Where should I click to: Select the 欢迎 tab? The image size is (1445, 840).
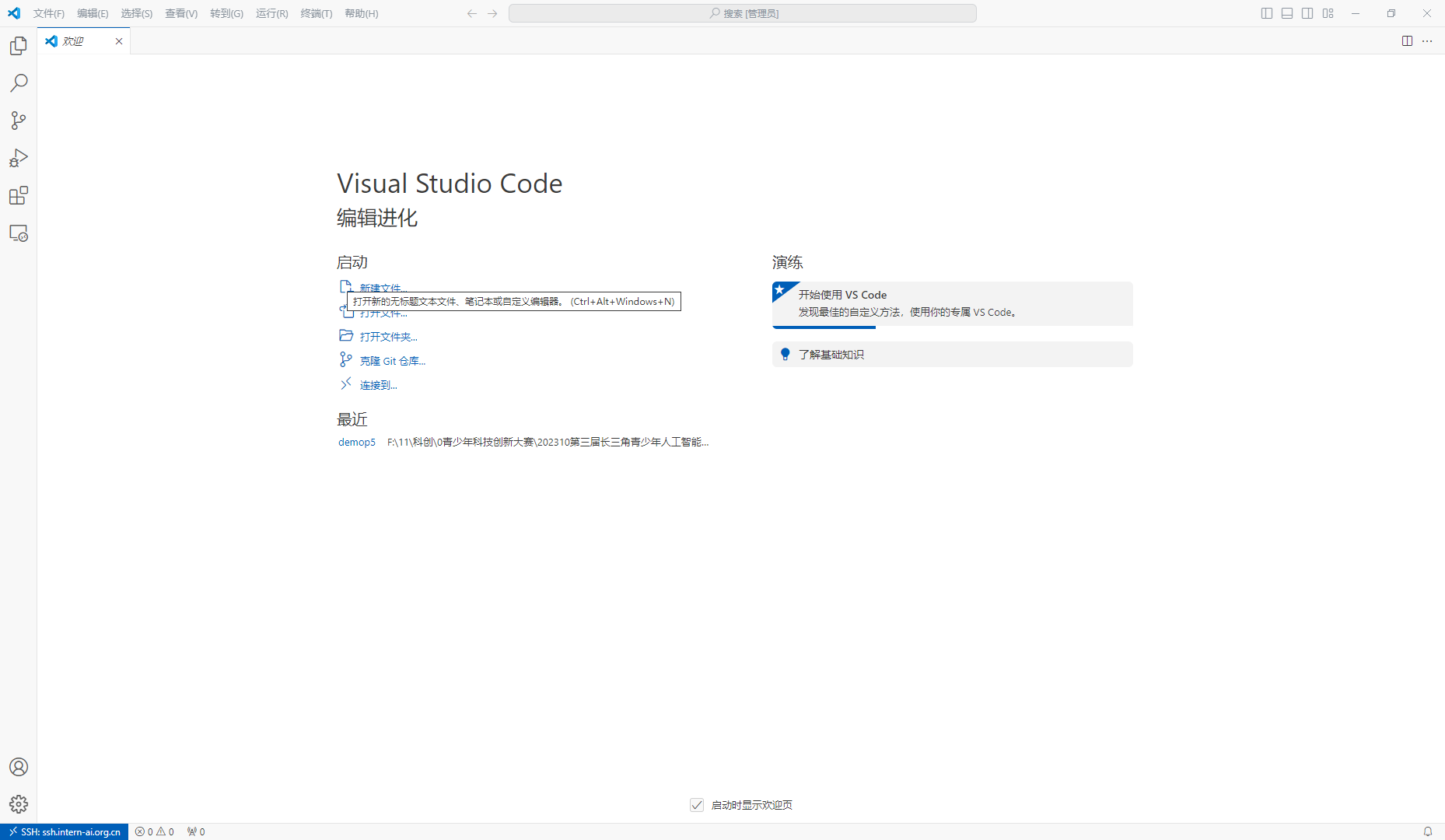[x=83, y=41]
